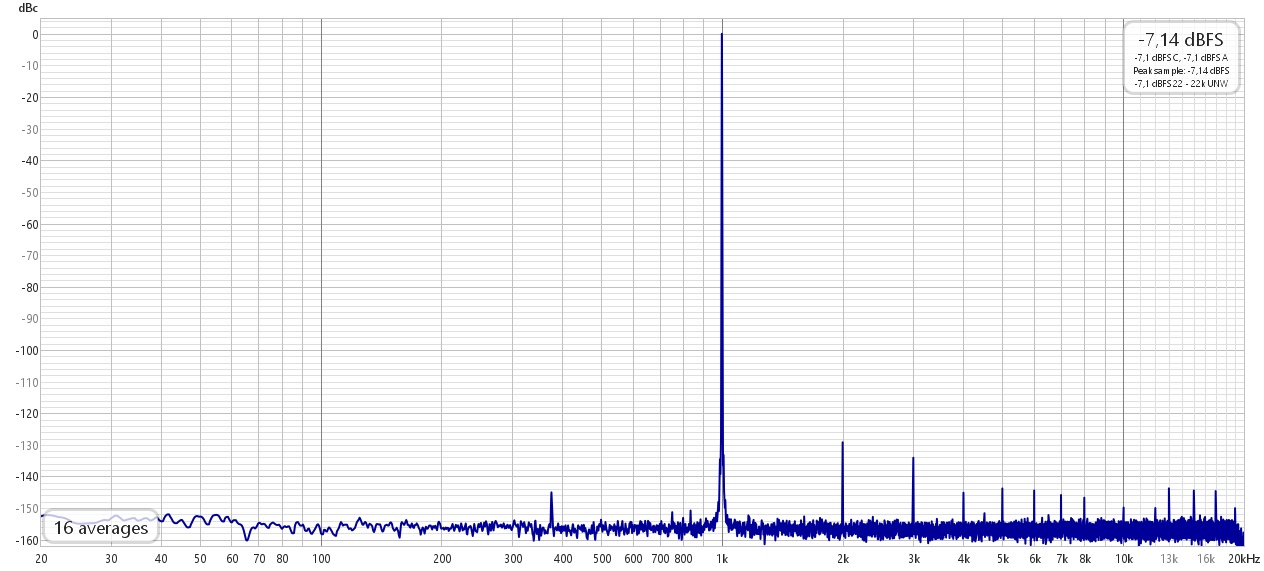Click the -140 label on the dBc axis
This screenshot has width=1264, height=571.
27,477
